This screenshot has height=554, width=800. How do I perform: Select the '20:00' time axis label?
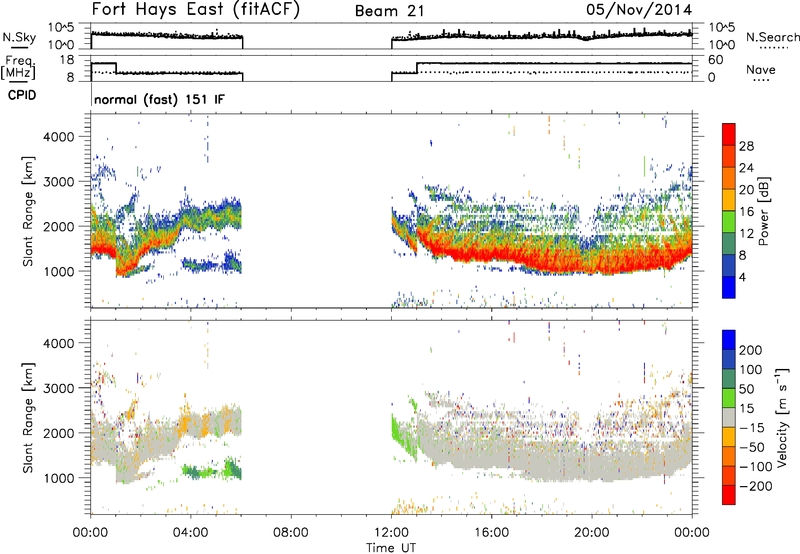click(591, 533)
